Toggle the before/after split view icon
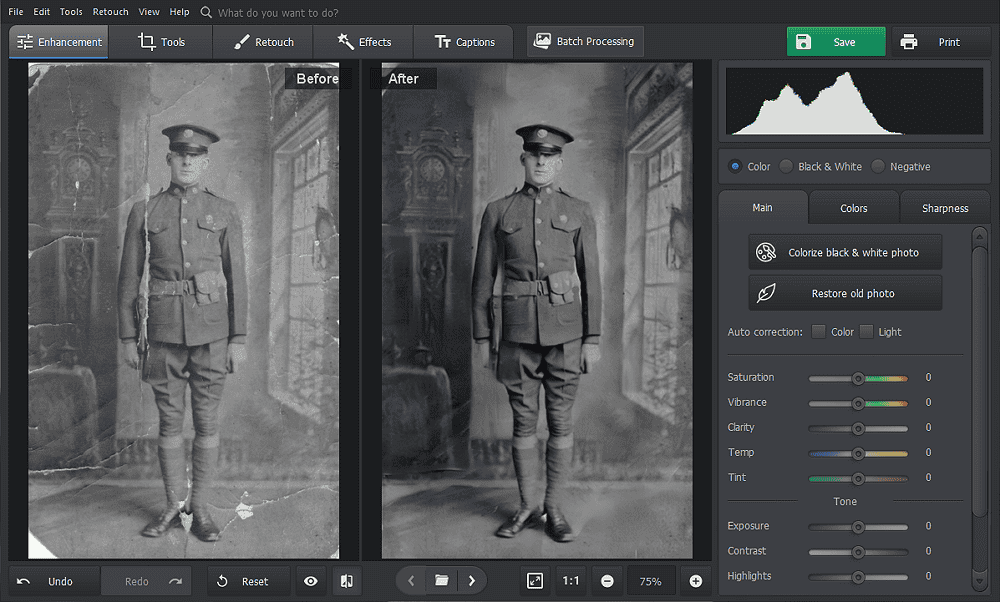This screenshot has width=1000, height=602. tap(346, 581)
